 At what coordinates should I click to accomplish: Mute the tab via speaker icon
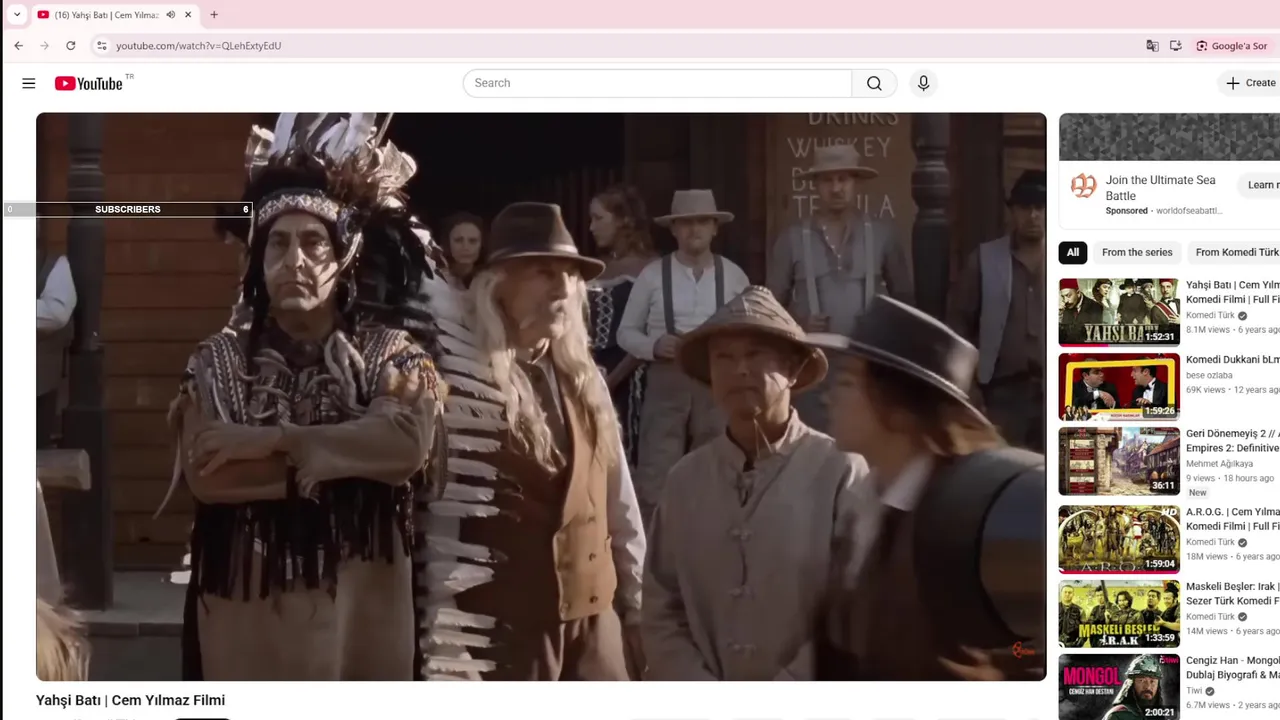click(x=170, y=15)
